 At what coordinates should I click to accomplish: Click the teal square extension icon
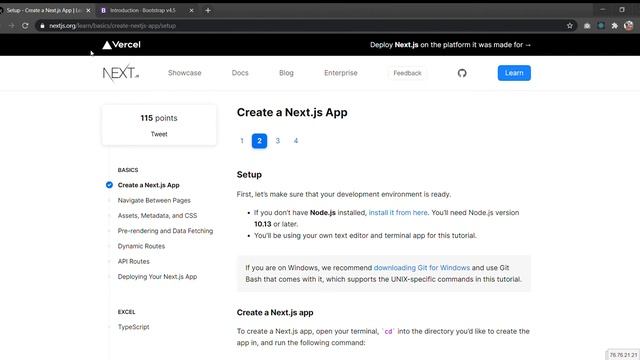point(601,26)
